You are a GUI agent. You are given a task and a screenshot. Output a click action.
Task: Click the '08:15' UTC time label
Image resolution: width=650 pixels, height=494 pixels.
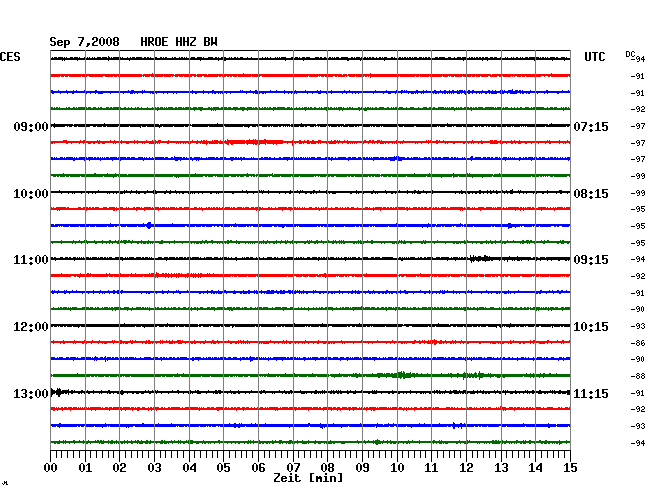[591, 194]
